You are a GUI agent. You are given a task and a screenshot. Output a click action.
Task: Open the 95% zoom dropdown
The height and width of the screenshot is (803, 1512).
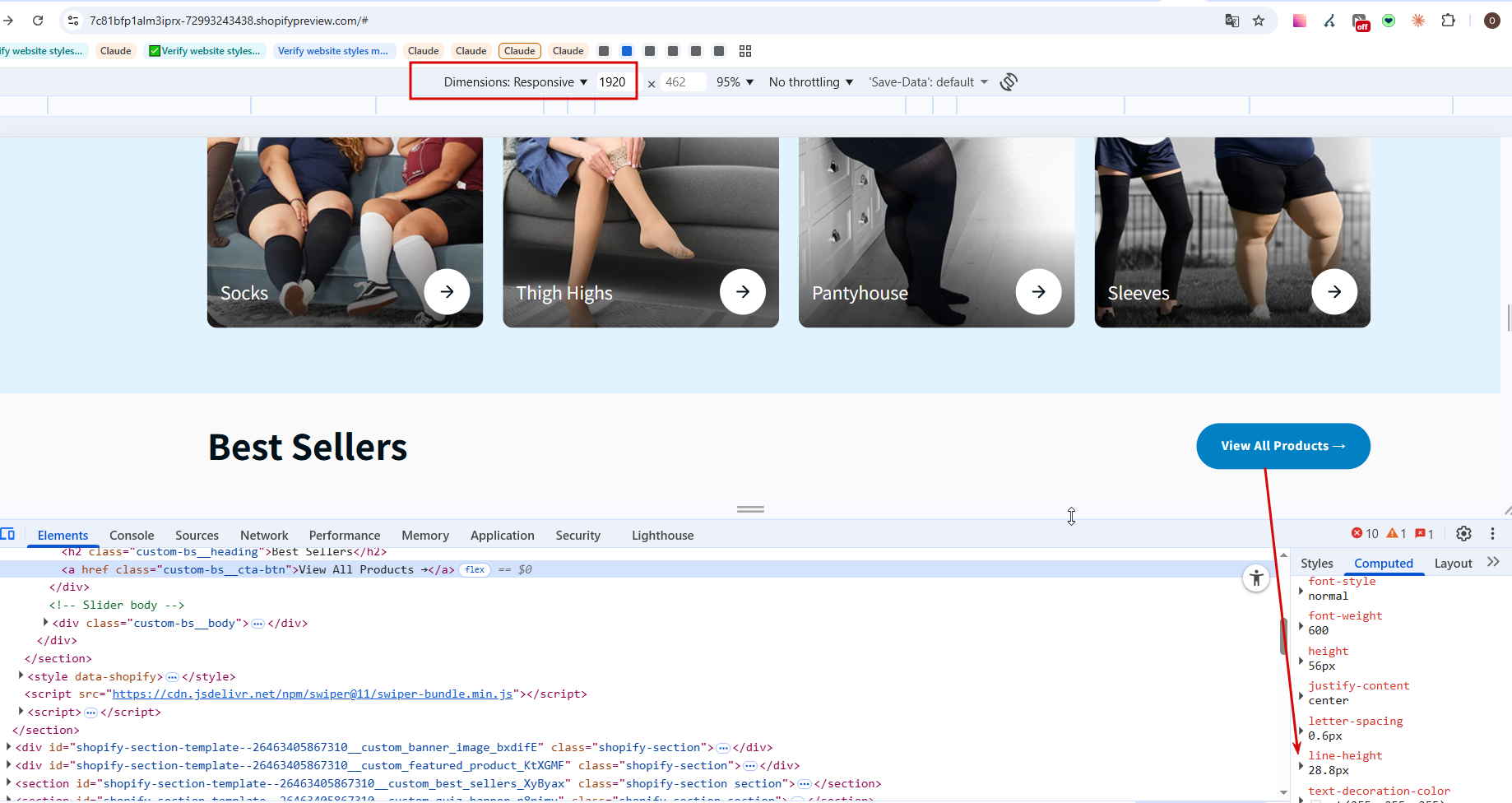[735, 82]
